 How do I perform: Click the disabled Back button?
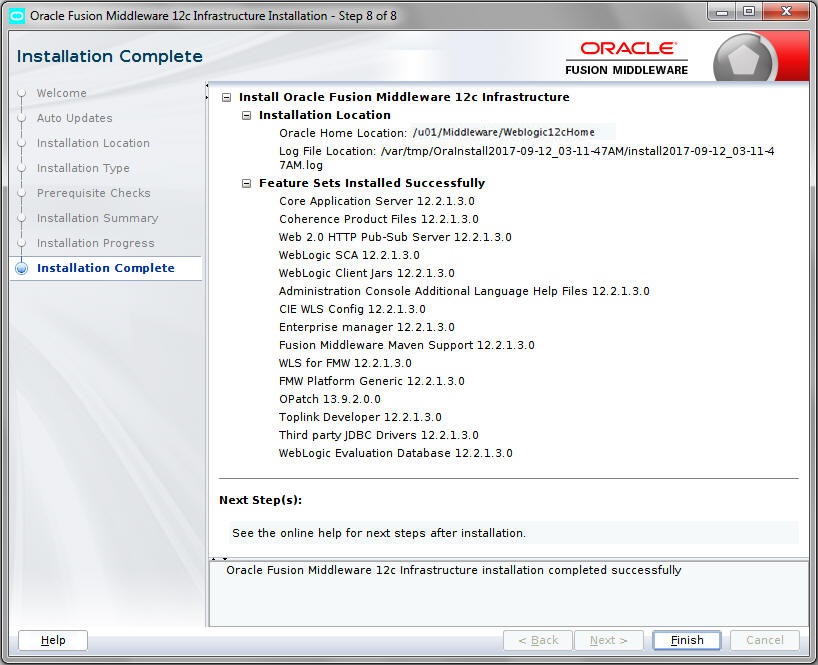pos(538,640)
